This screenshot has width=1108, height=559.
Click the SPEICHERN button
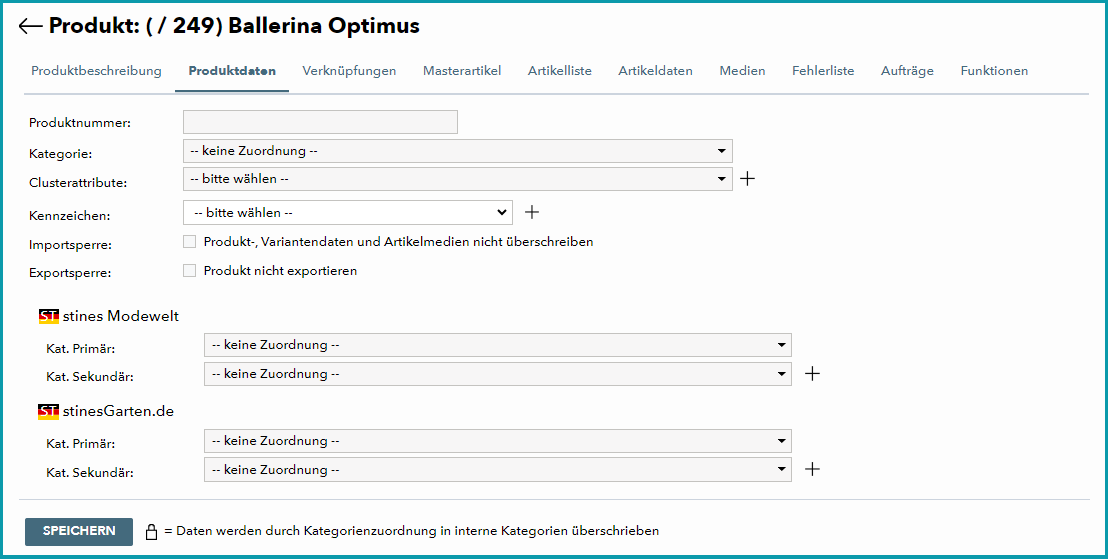tap(79, 531)
